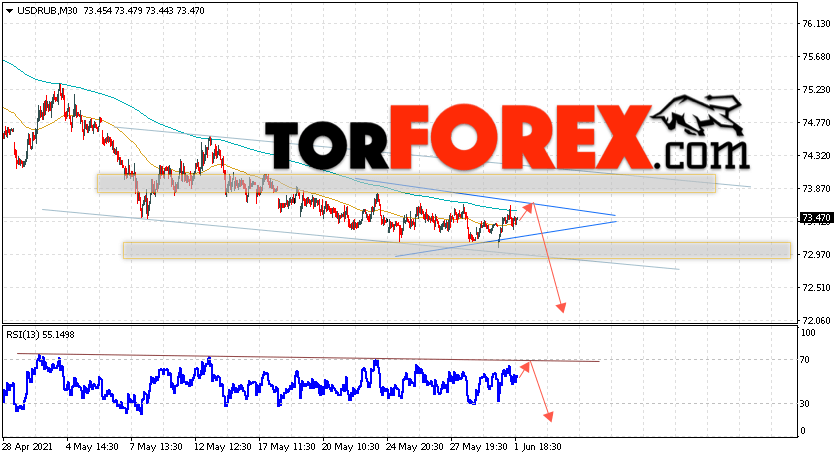This screenshot has height=458, width=838.
Task: Click the 72.510 price axis label
Action: [817, 288]
